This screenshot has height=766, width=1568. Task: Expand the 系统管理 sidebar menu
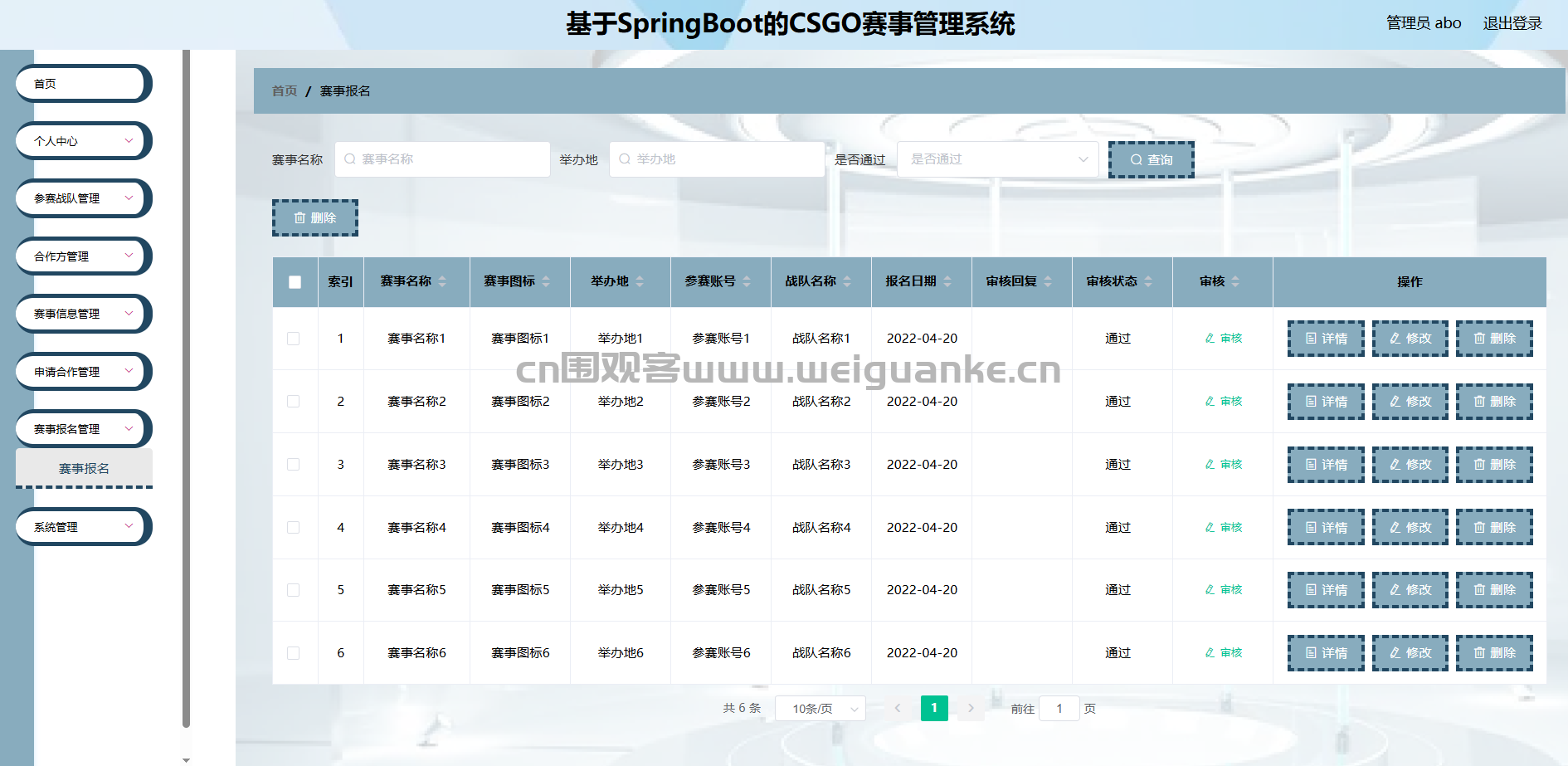83,527
